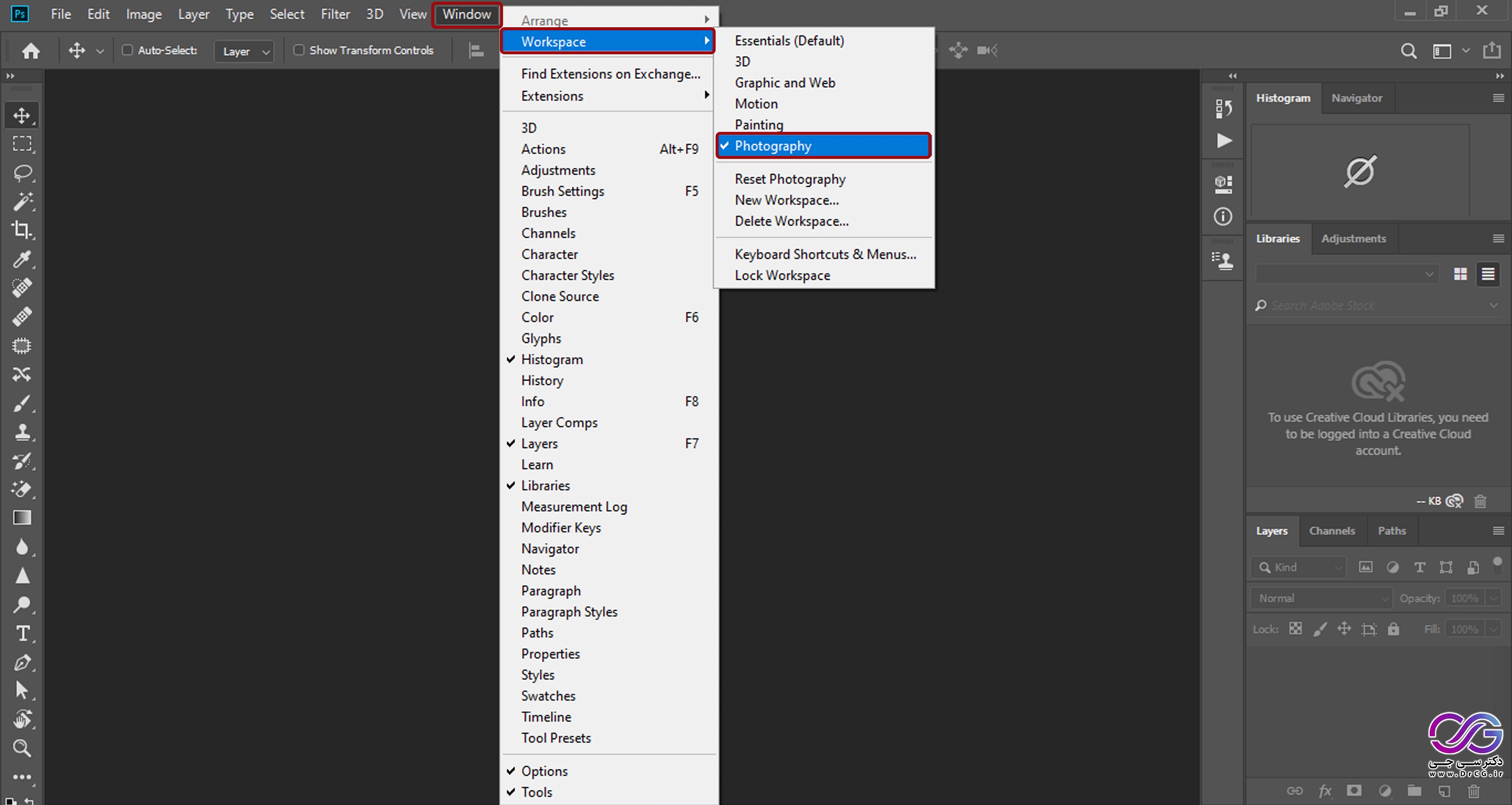Toggle Libraries entry in Window menu
The height and width of the screenshot is (805, 1512).
click(x=609, y=485)
